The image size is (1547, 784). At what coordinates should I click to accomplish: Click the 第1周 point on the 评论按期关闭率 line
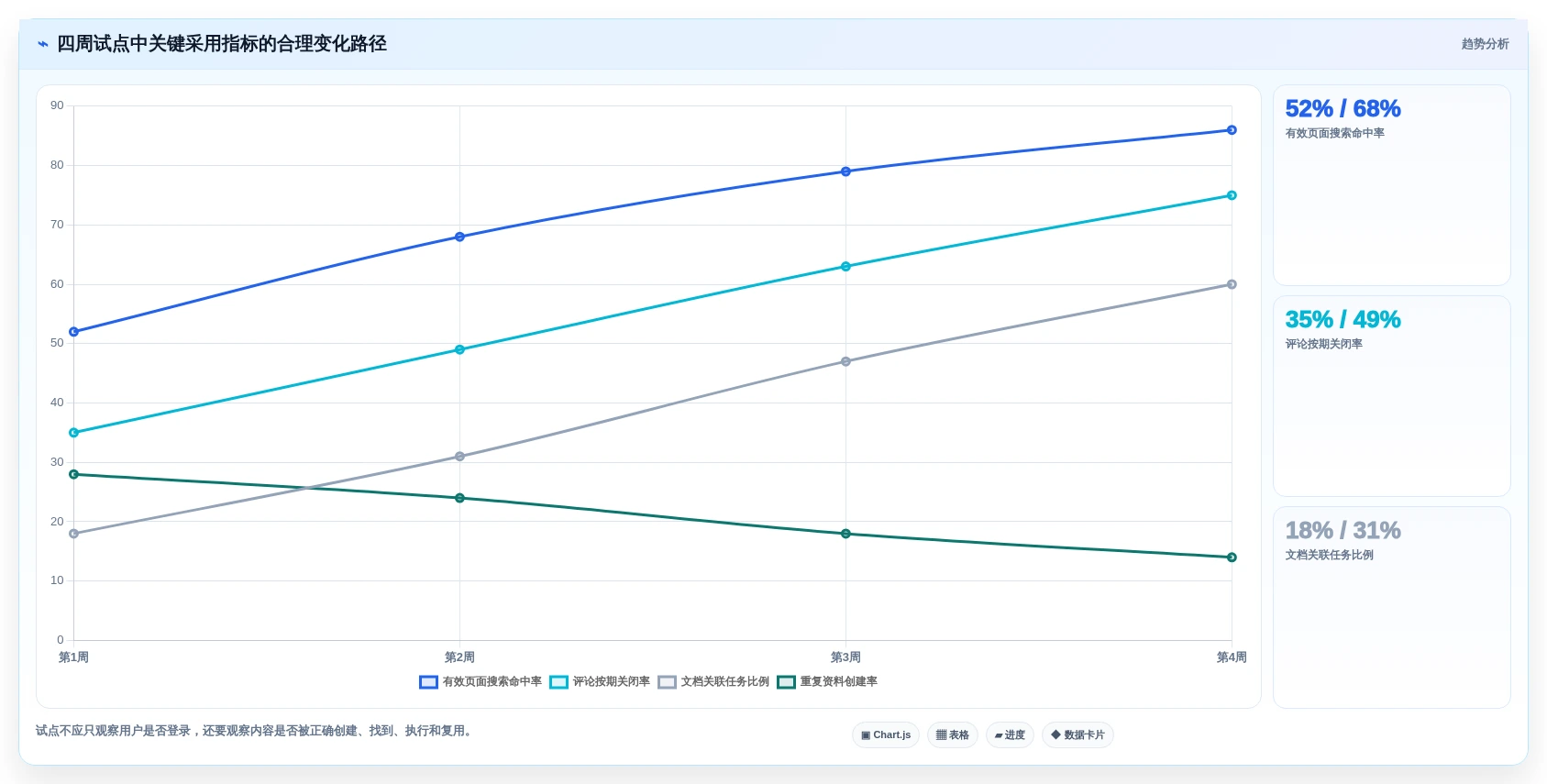[74, 433]
